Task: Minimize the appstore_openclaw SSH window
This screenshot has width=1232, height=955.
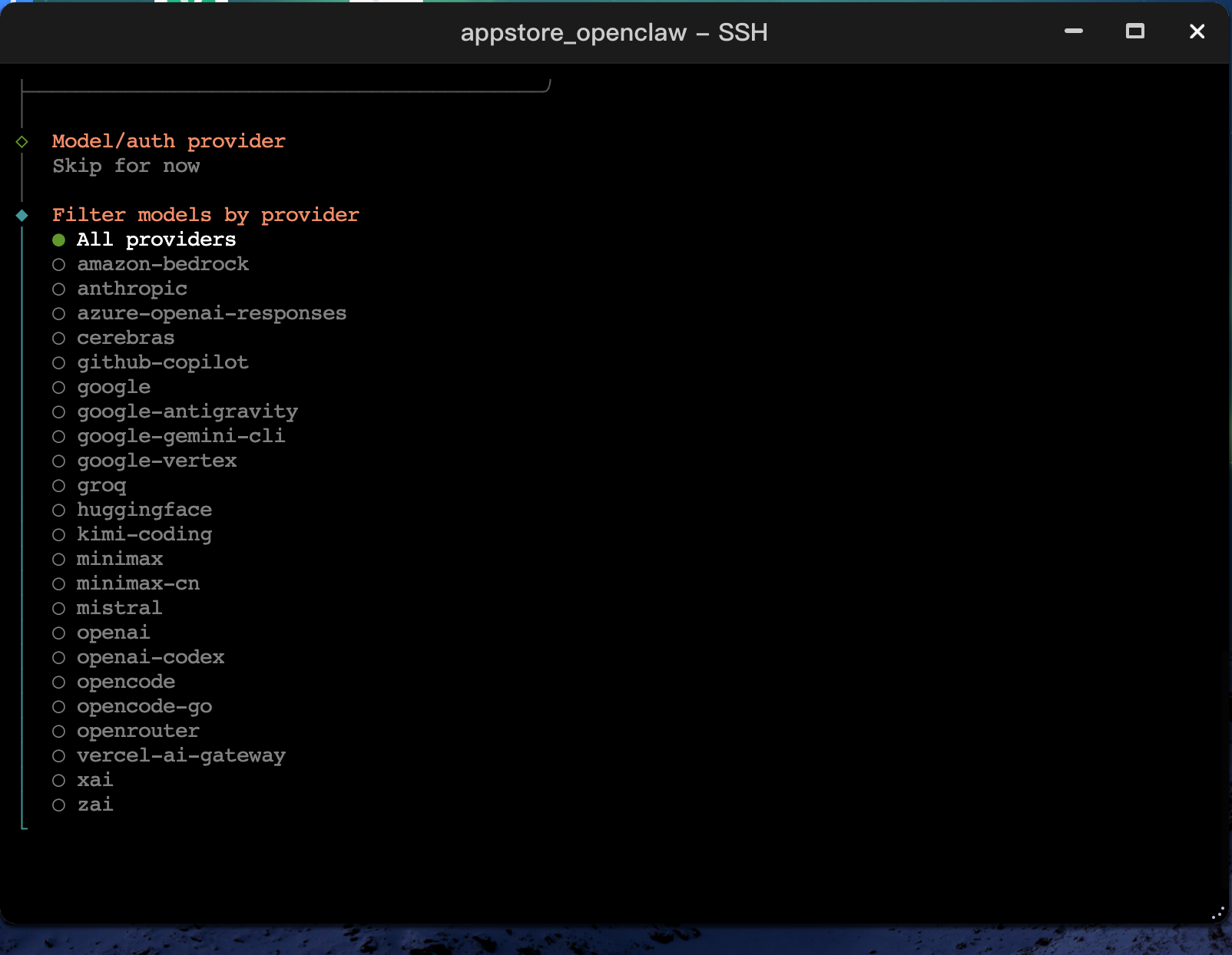Action: pos(1073,31)
